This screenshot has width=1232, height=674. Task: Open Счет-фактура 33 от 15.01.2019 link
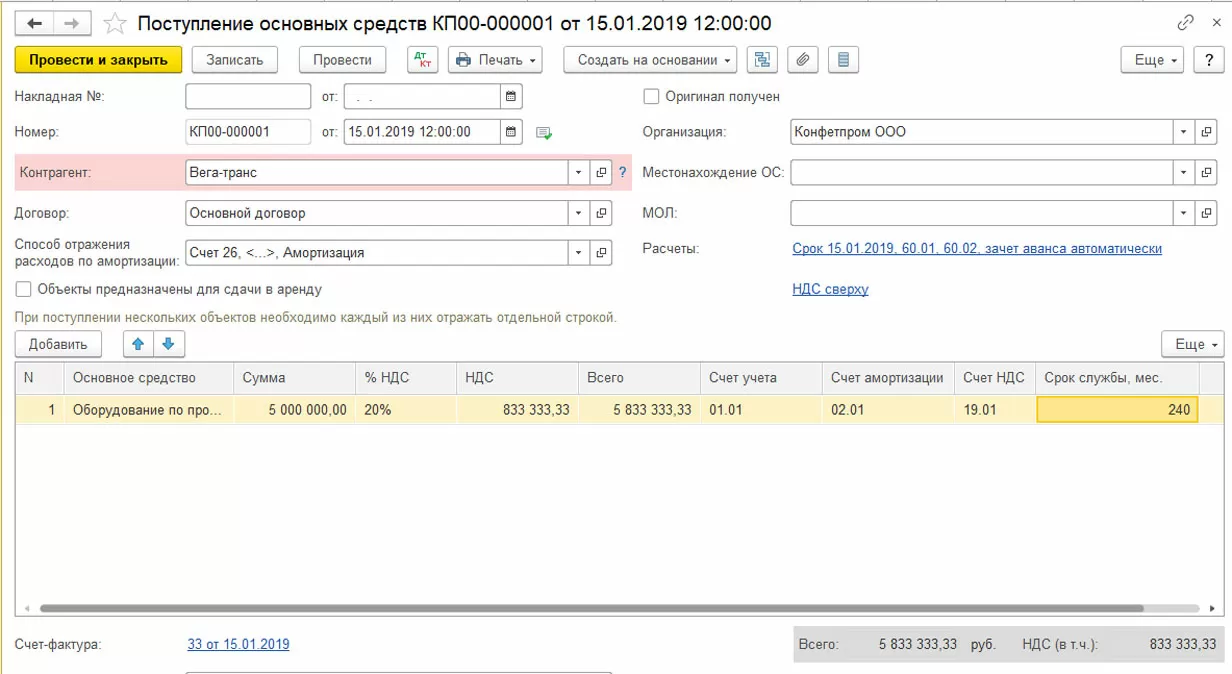click(238, 644)
